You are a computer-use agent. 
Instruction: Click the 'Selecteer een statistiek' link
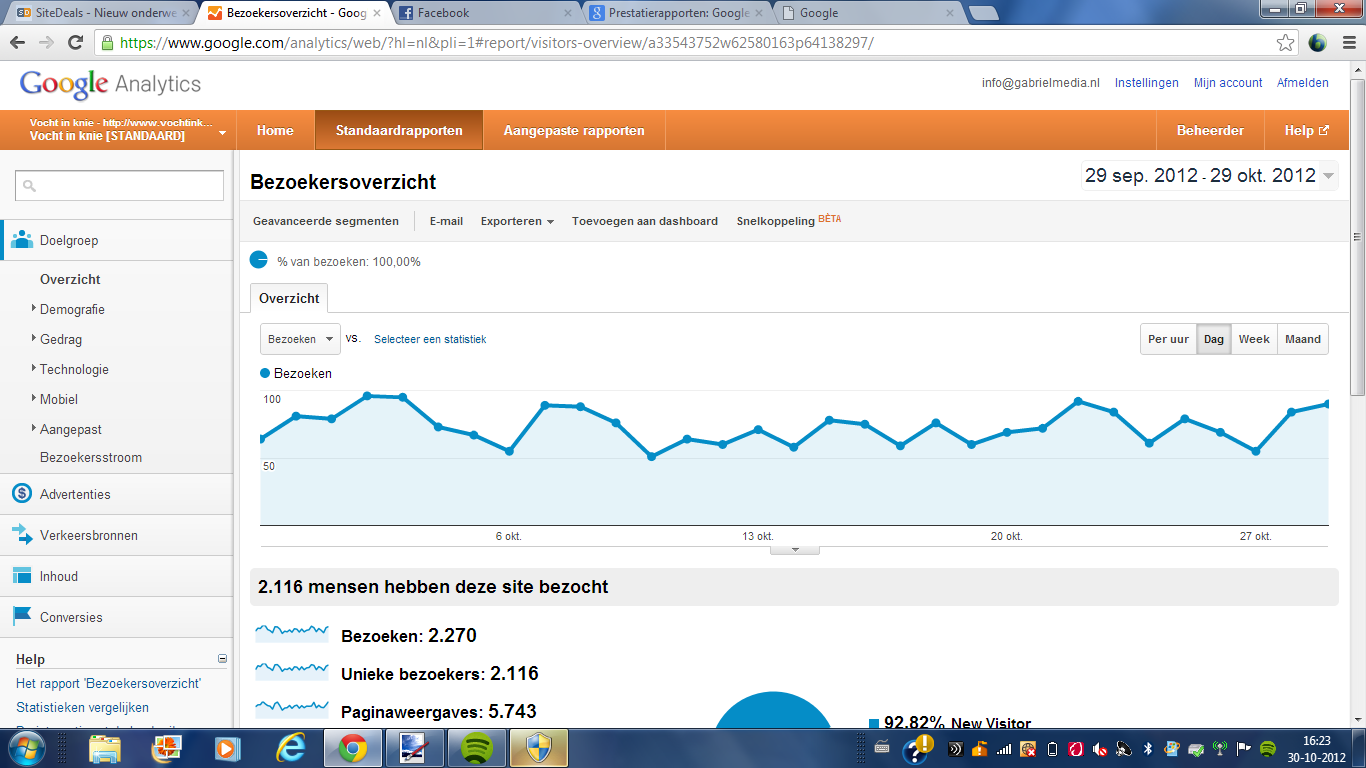point(430,339)
